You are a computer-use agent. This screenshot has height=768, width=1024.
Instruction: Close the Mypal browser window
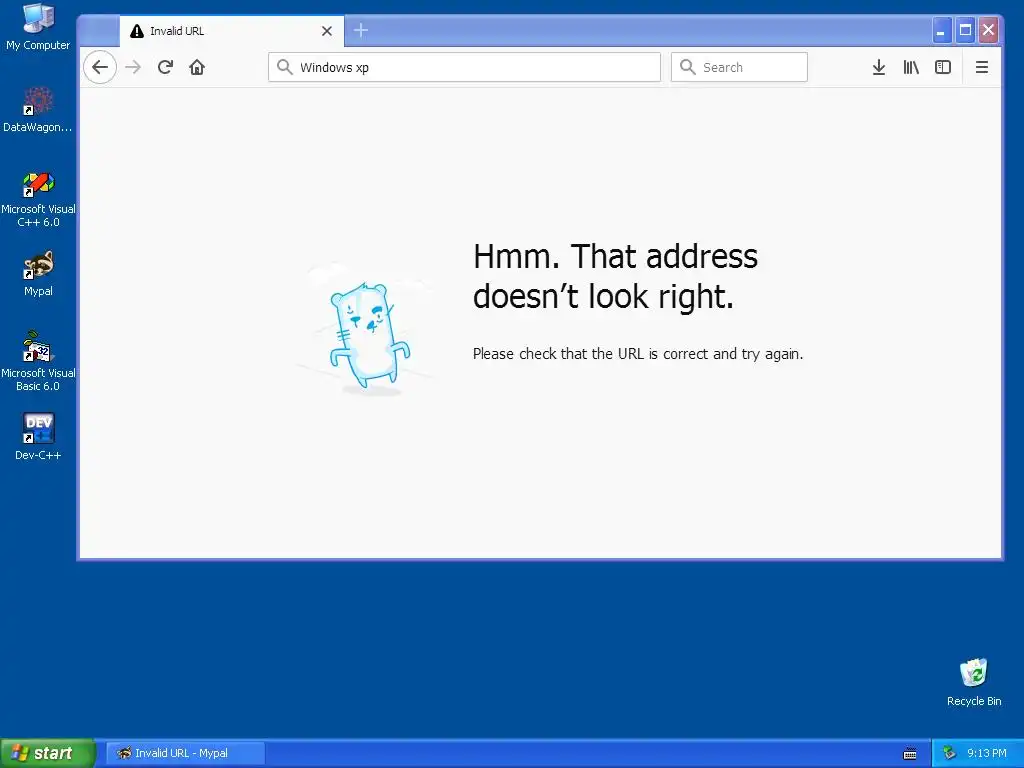click(x=989, y=30)
